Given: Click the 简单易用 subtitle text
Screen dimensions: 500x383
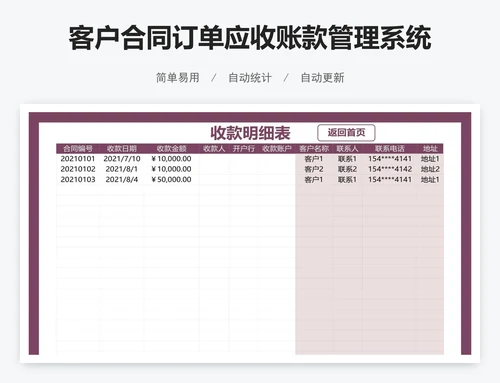Looking at the screenshot, I should tap(178, 78).
